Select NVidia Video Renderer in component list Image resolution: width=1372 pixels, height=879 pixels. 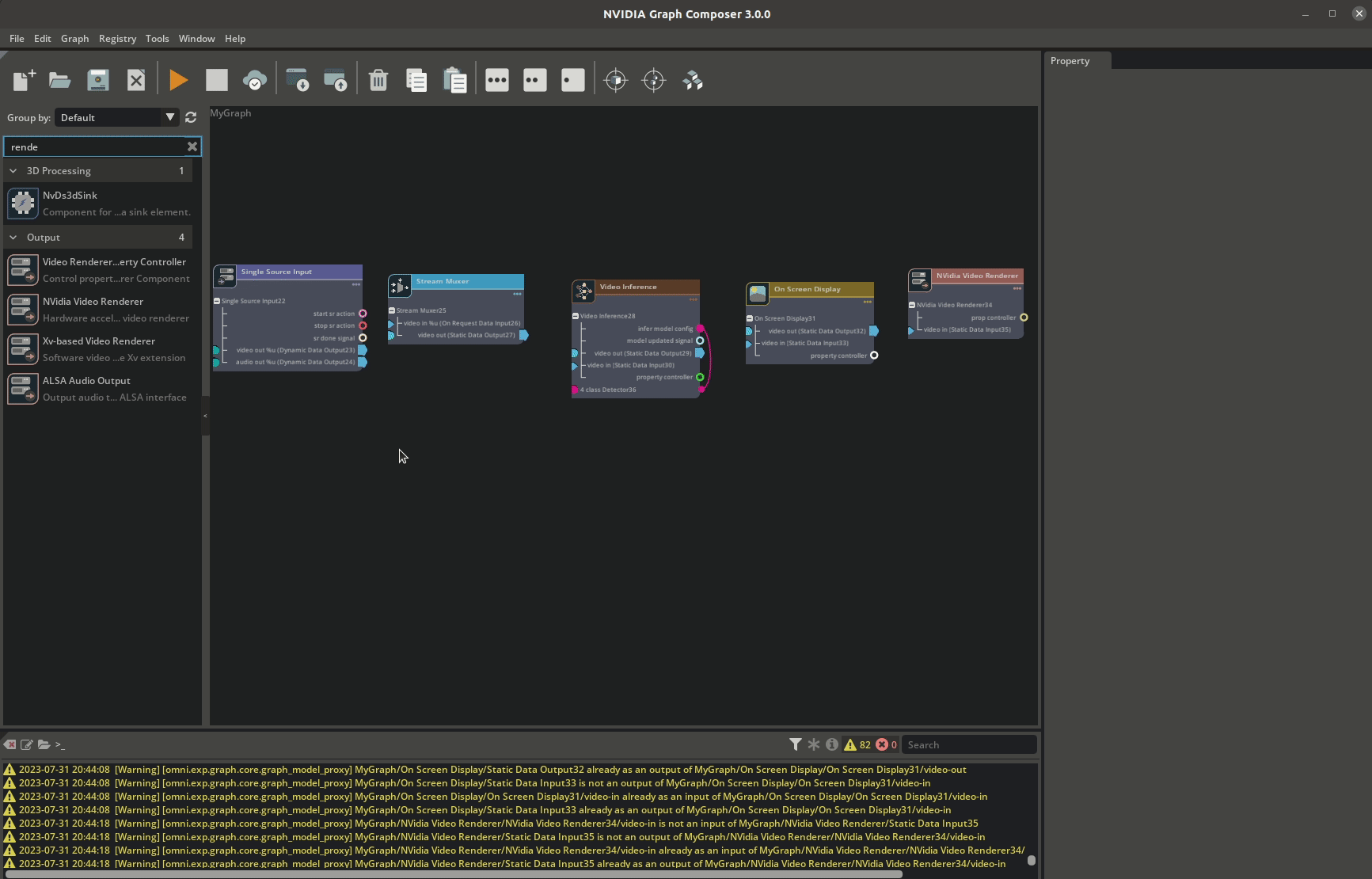pyautogui.click(x=99, y=310)
